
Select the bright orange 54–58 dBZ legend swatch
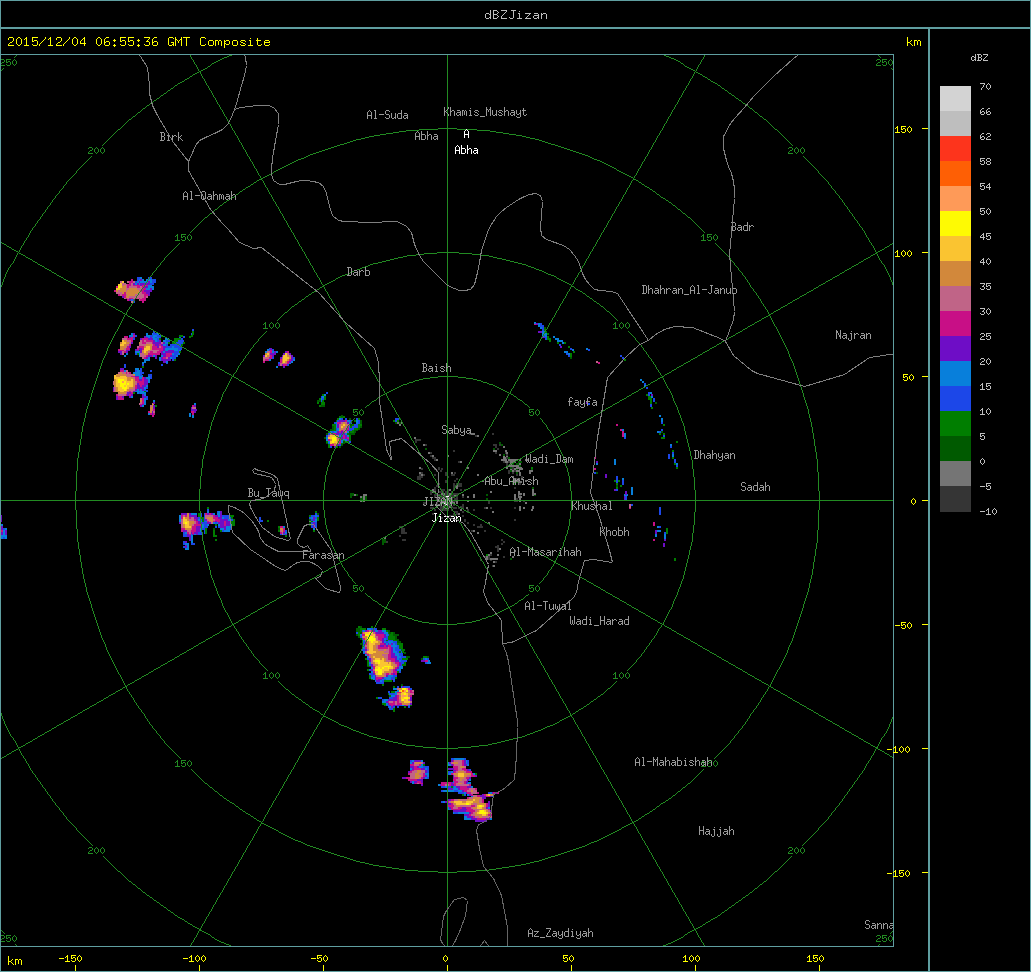click(x=955, y=174)
